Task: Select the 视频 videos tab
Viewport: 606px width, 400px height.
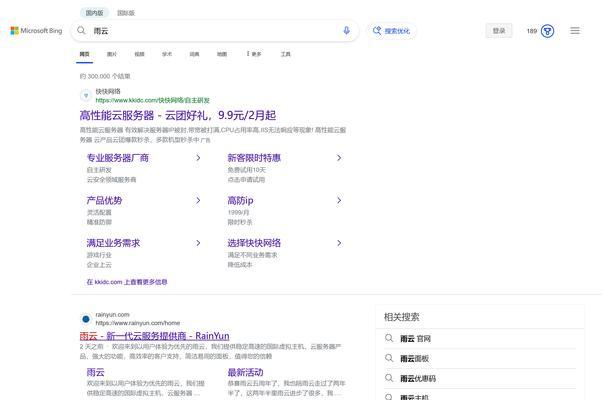Action: click(x=139, y=54)
